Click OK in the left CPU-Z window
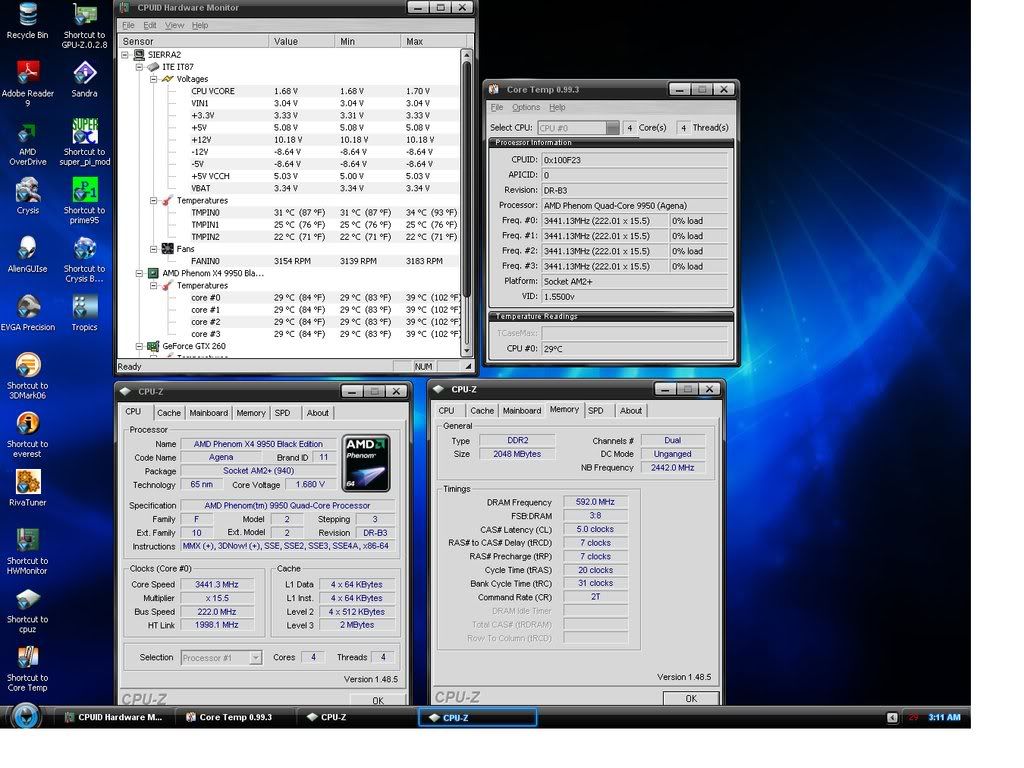 tap(378, 700)
